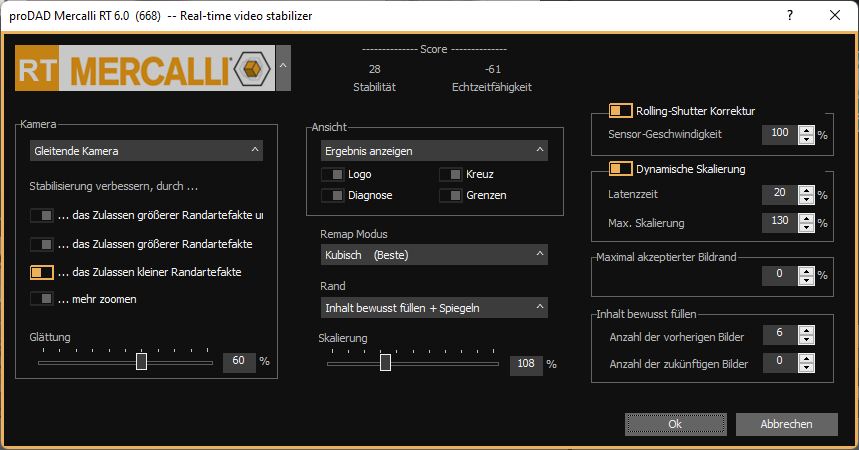Enable the Diagnose view option

tap(333, 195)
